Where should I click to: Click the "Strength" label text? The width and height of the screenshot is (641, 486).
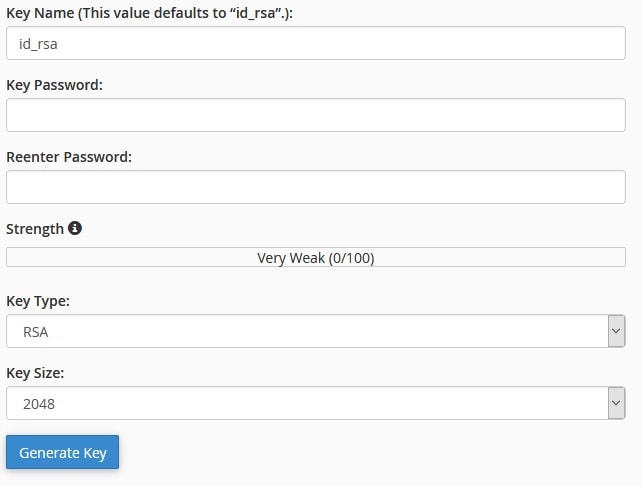coord(35,229)
